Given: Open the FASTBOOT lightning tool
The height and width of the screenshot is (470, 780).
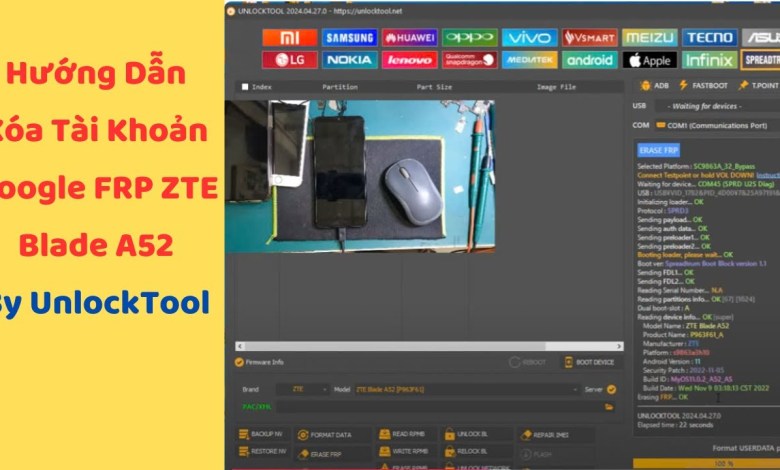Looking at the screenshot, I should click(703, 86).
